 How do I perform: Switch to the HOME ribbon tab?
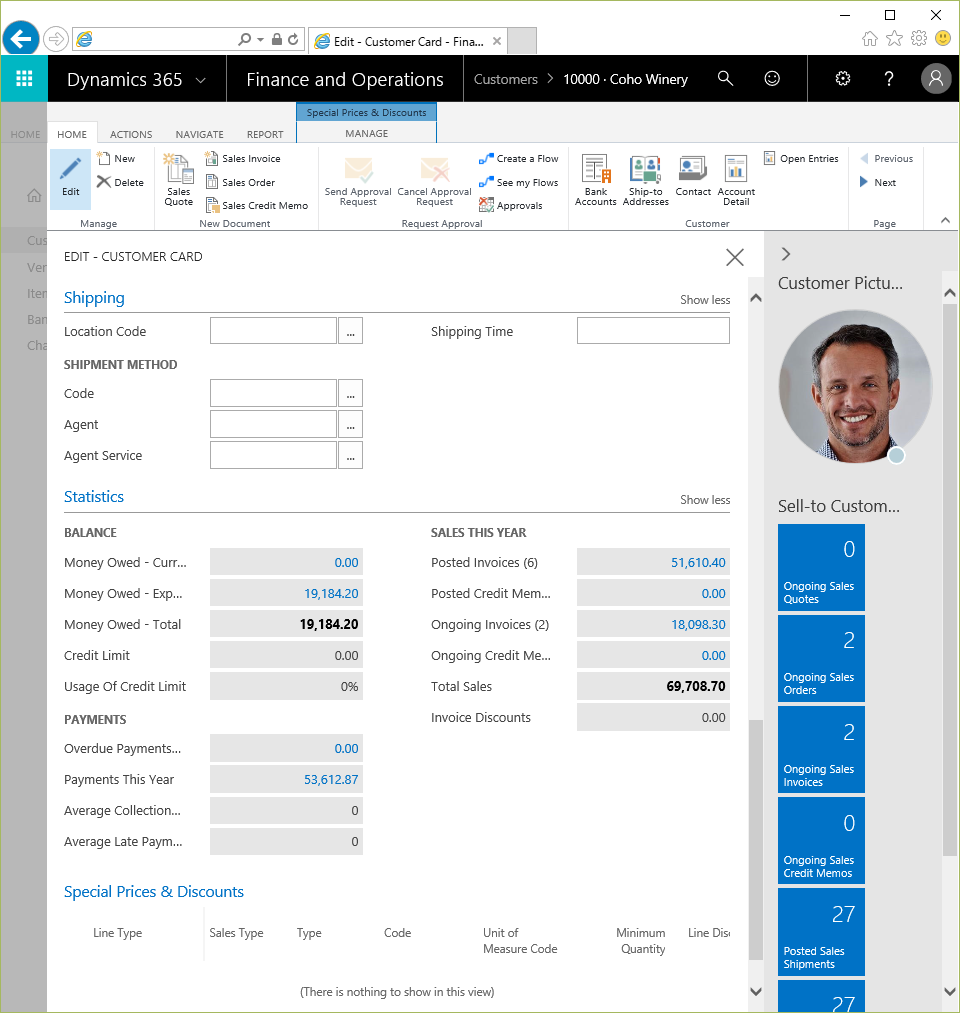72,134
